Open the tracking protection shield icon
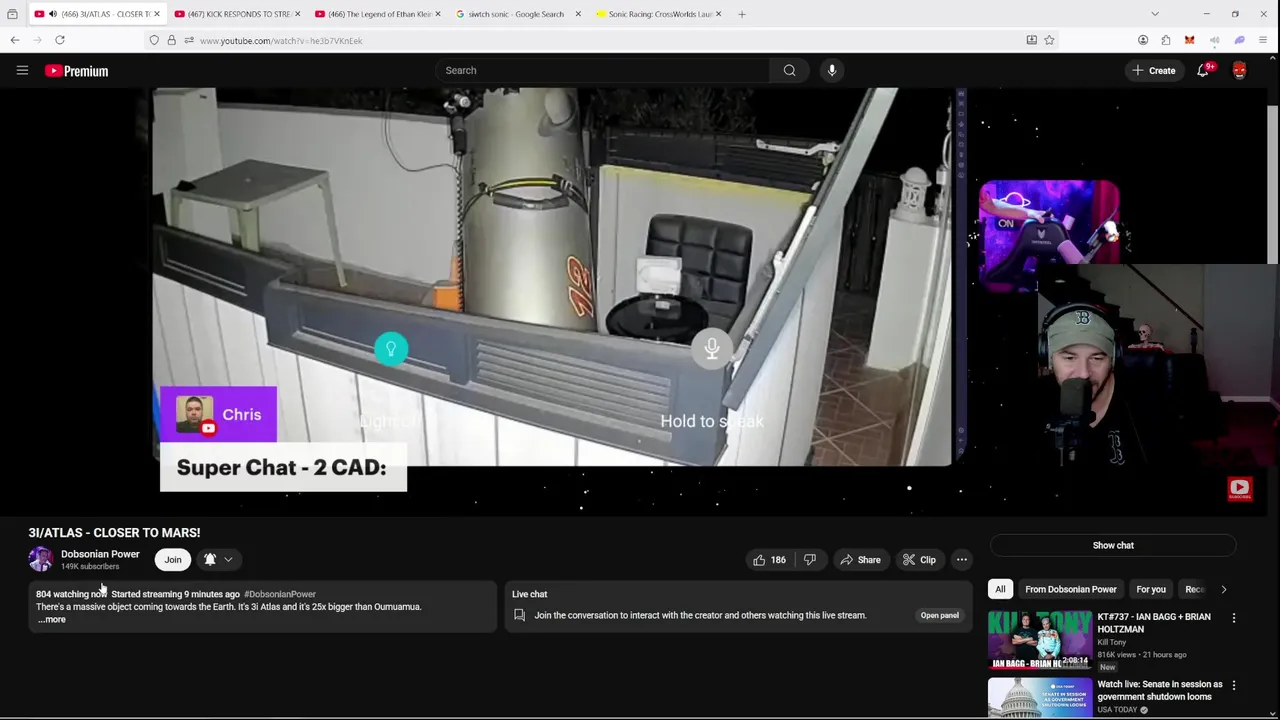This screenshot has height=720, width=1280. (x=154, y=40)
